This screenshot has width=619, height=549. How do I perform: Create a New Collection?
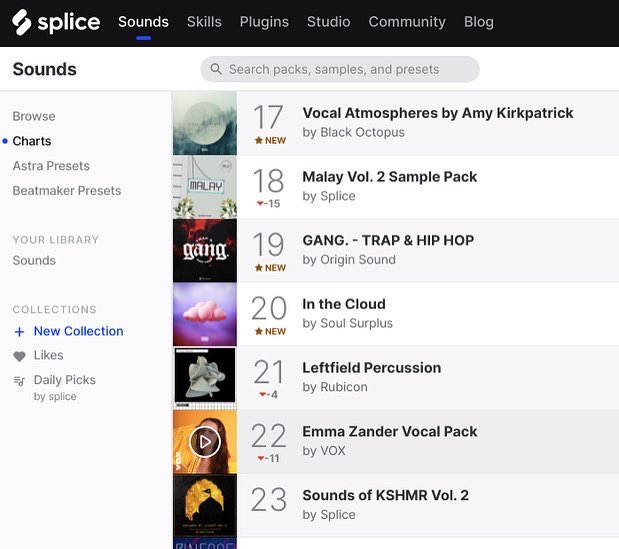click(x=78, y=331)
